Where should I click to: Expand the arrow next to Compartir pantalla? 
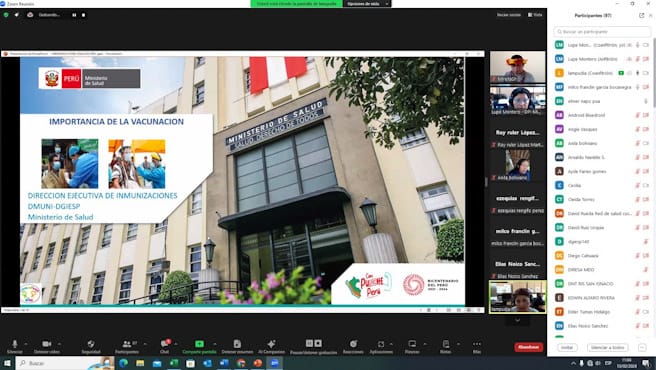215,344
